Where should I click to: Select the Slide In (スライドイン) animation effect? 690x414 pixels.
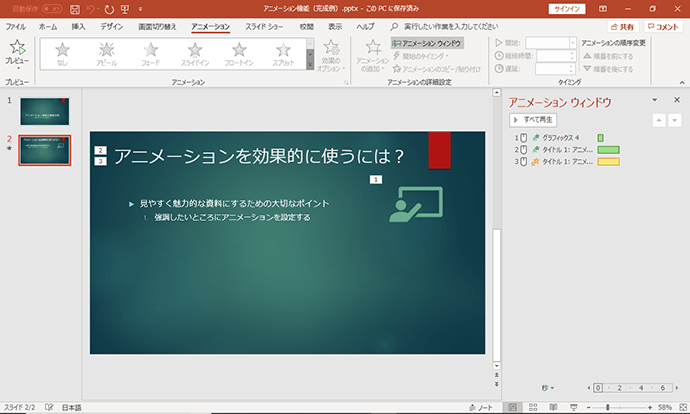click(x=195, y=54)
